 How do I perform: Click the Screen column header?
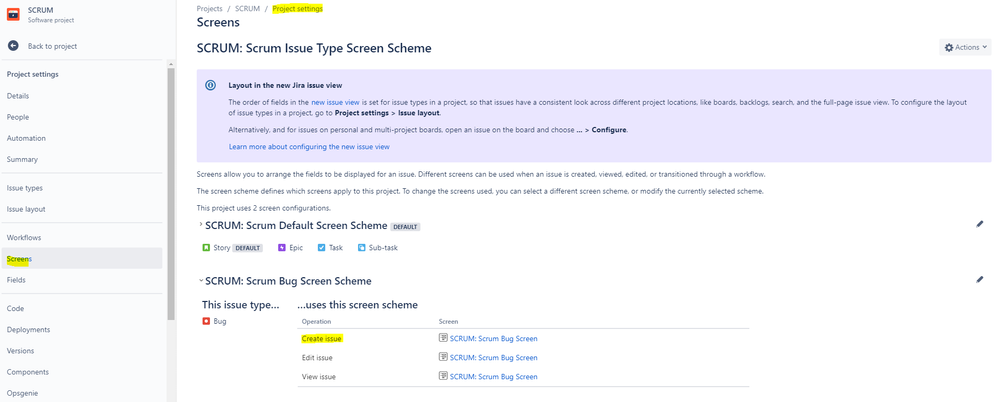pos(449,322)
